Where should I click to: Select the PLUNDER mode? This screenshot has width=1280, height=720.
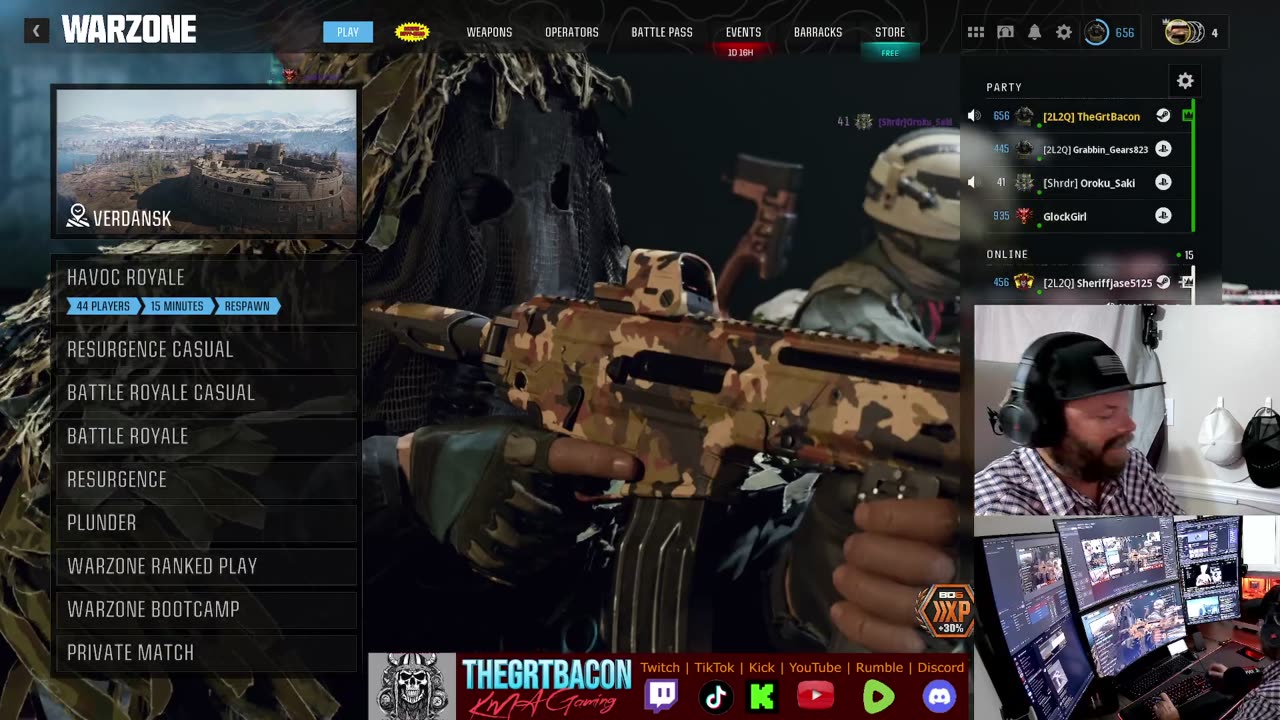[205, 523]
